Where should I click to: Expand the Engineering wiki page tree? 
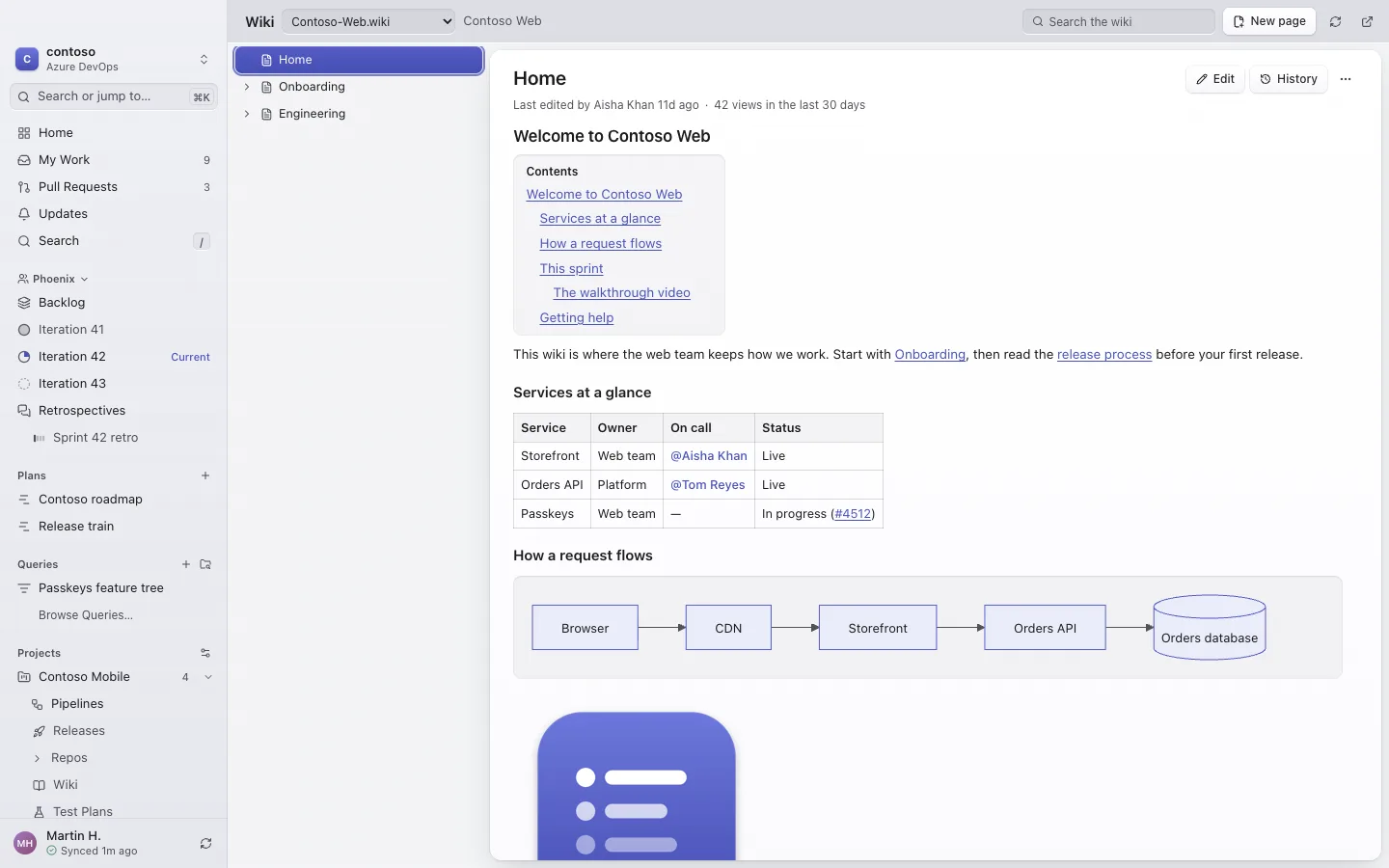click(x=247, y=114)
